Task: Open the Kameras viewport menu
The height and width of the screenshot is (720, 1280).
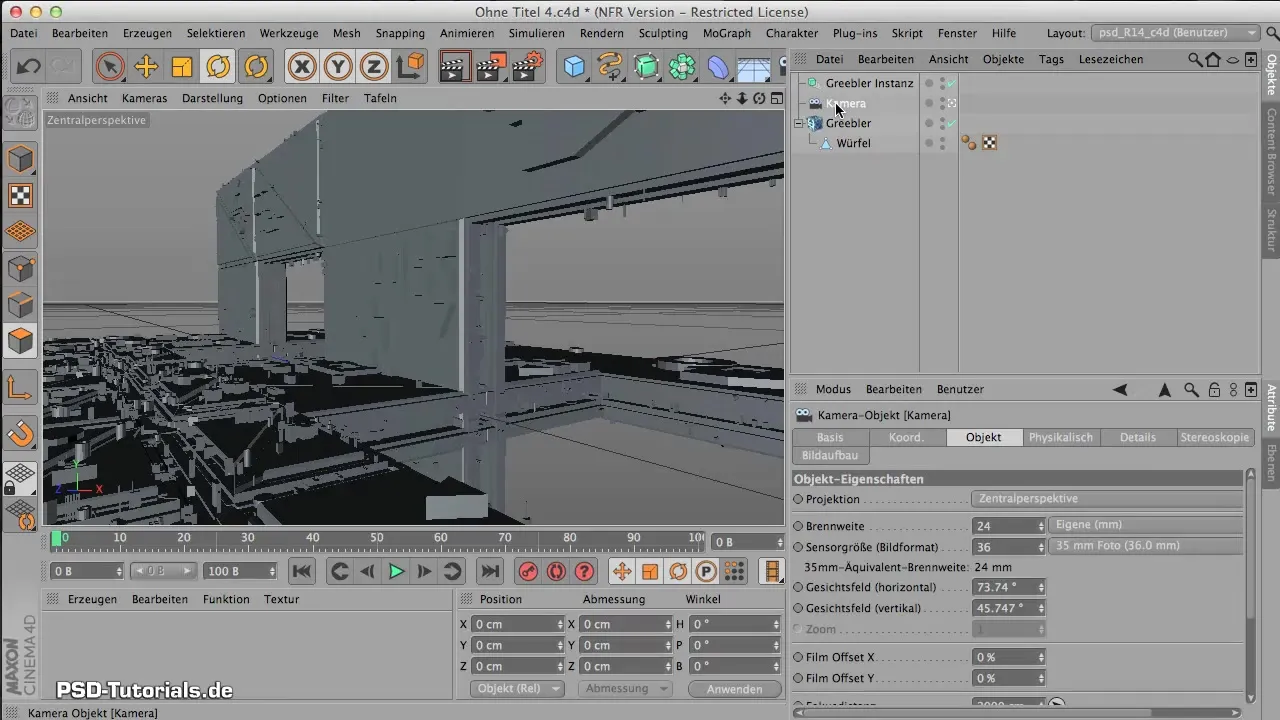Action: [x=145, y=98]
